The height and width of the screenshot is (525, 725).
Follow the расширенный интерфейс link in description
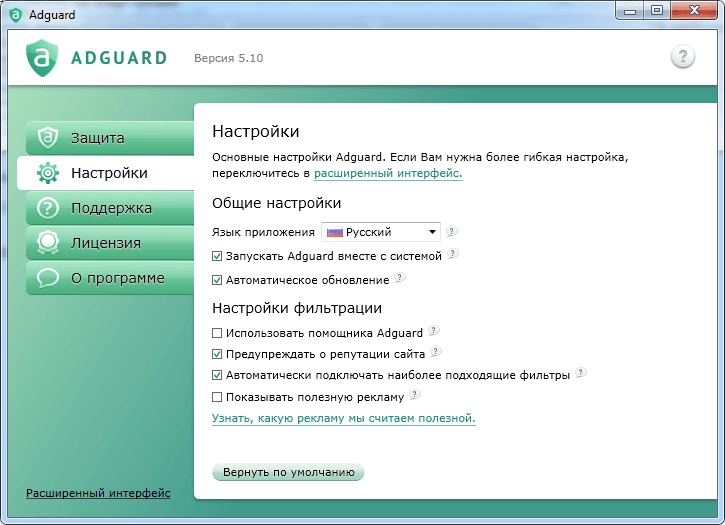pos(388,173)
